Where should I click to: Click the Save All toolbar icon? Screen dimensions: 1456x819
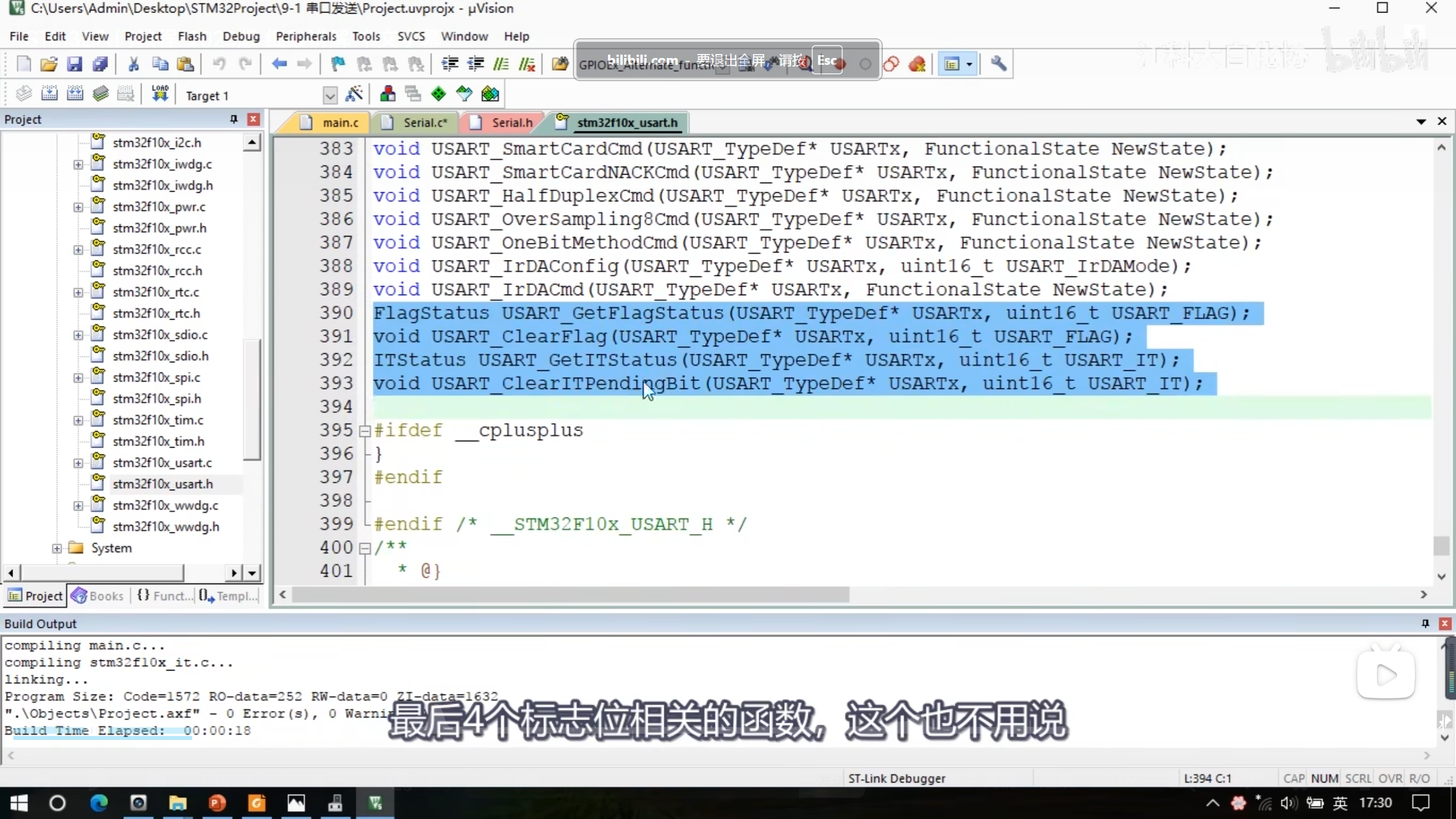click(x=100, y=64)
